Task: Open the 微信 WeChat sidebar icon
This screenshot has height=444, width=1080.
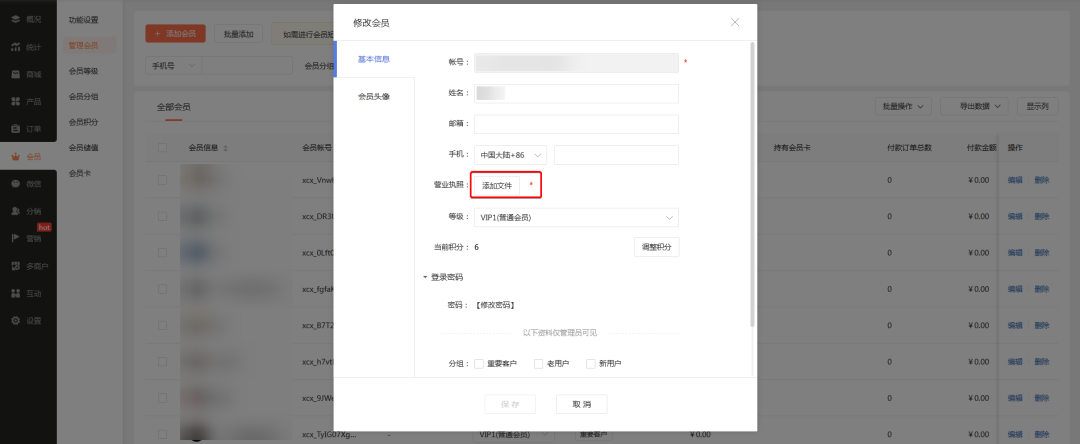Action: click(16, 183)
